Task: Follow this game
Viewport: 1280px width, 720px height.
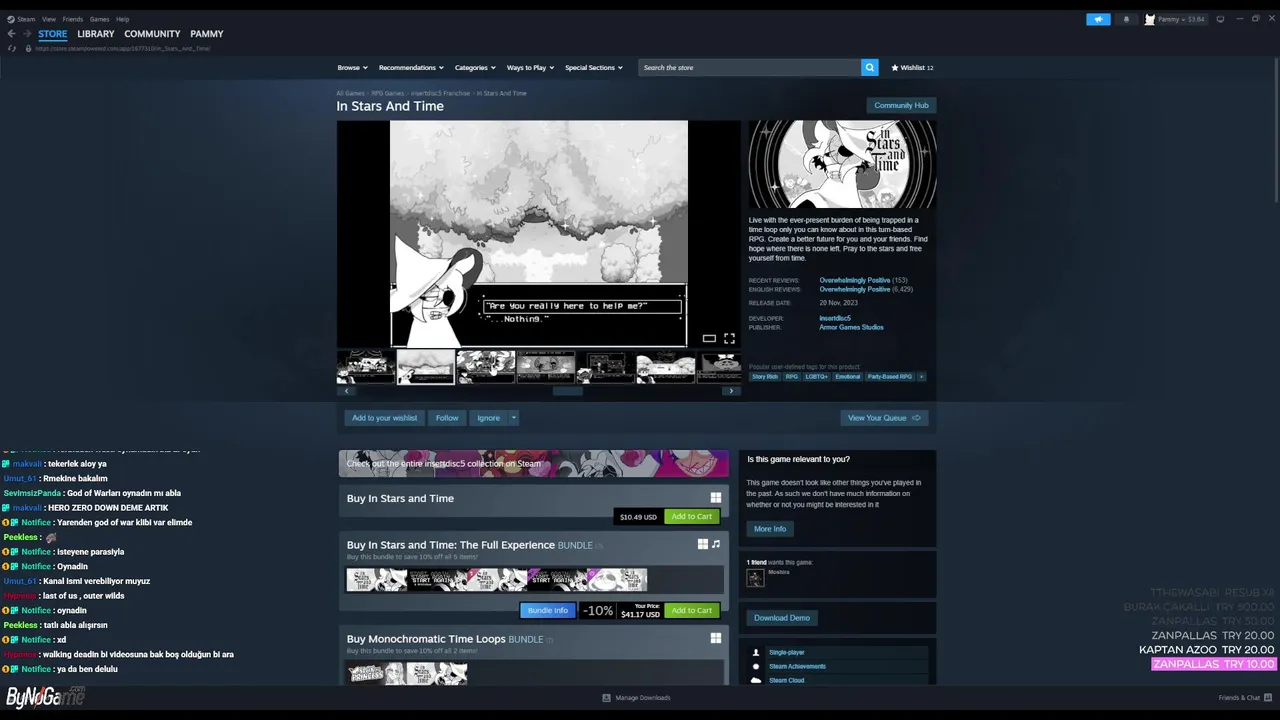Action: [x=447, y=418]
